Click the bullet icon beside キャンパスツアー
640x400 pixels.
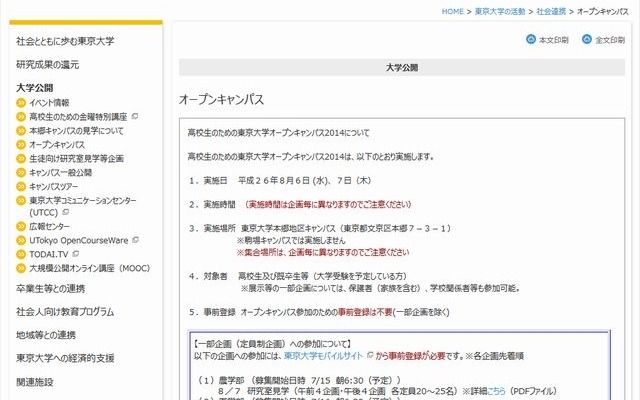[21, 187]
